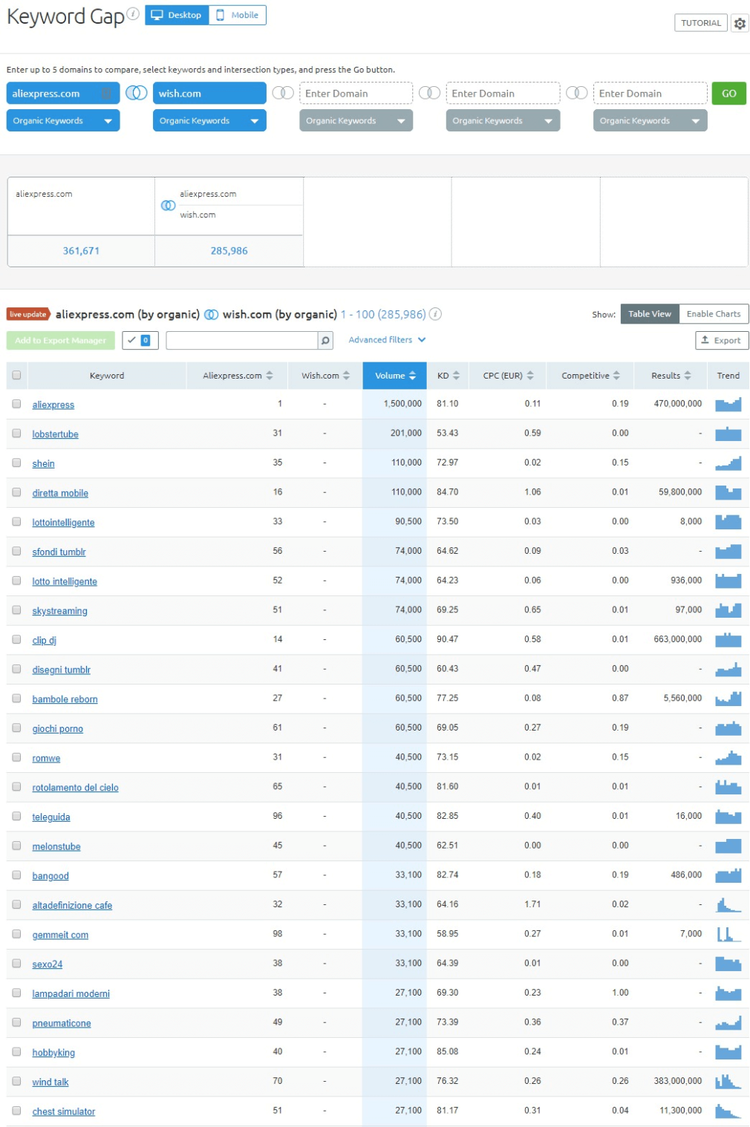
Task: Click intersection icon in aliexpress.com wish.com summary cell
Action: 168,206
